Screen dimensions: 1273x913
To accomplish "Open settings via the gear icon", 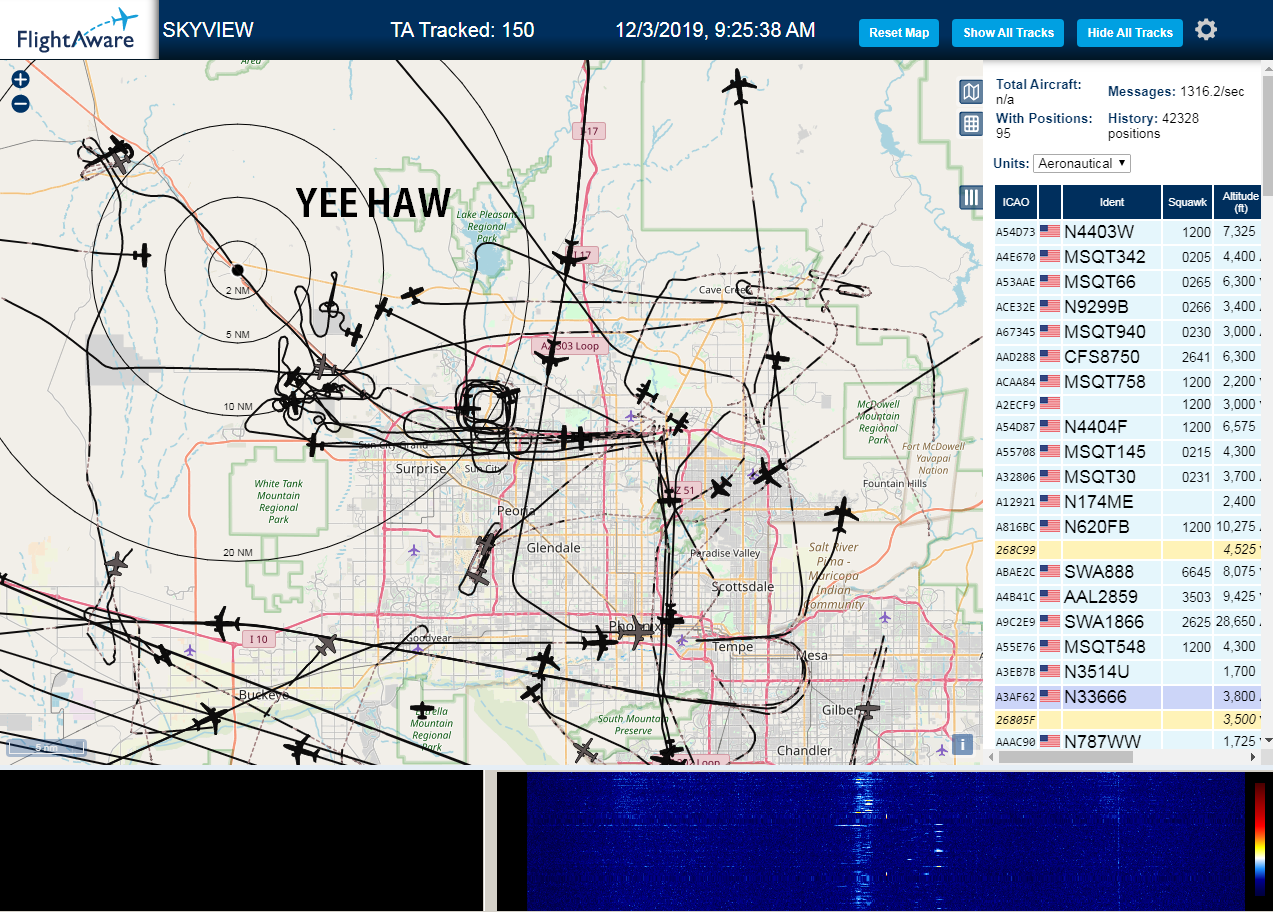I will [1206, 30].
